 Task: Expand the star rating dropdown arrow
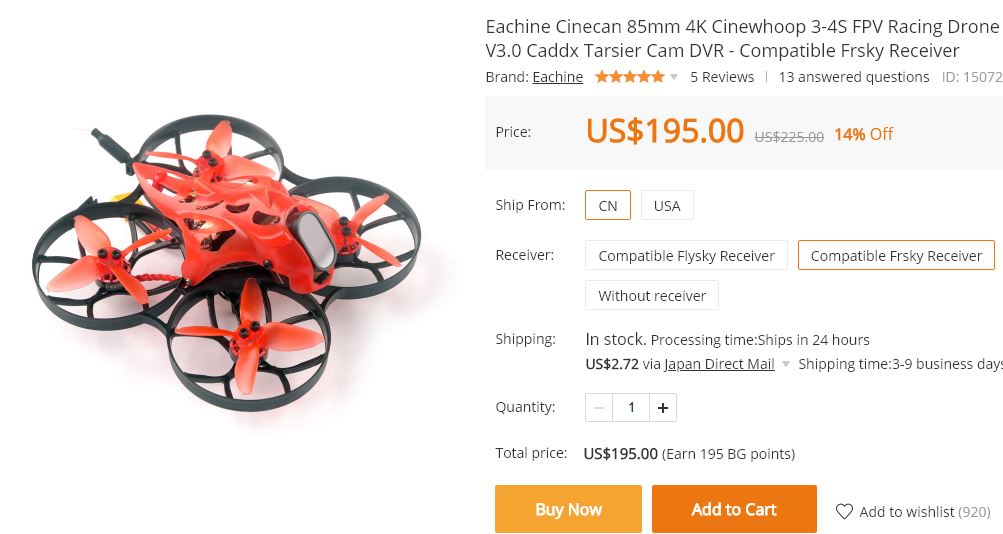tap(674, 77)
